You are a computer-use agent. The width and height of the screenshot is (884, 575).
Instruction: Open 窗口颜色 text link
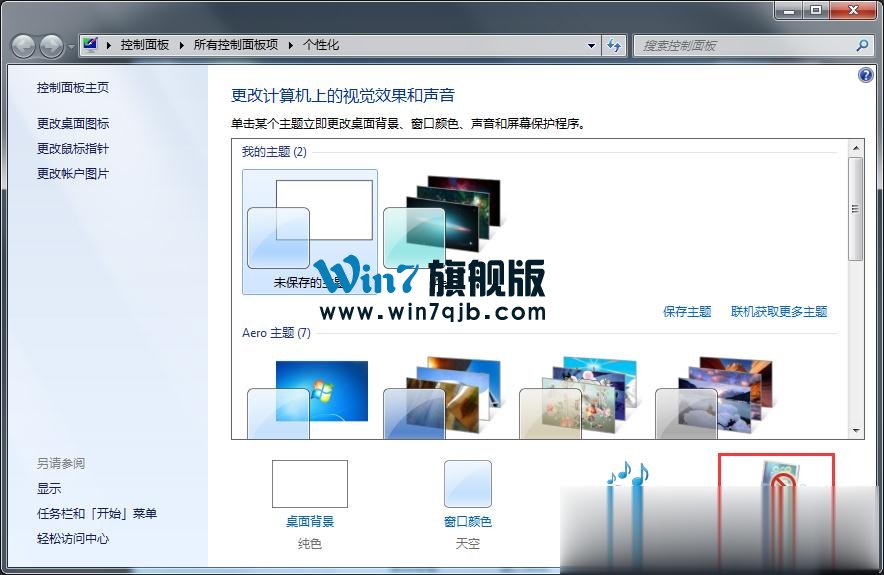pos(467,521)
